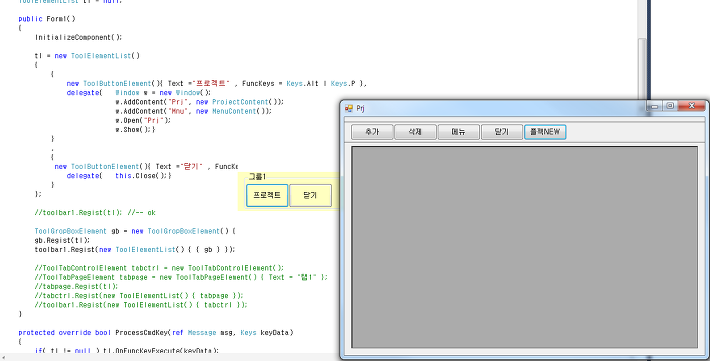Click 닫기 in the Prj window toolbar
The width and height of the screenshot is (710, 361).
[501, 132]
